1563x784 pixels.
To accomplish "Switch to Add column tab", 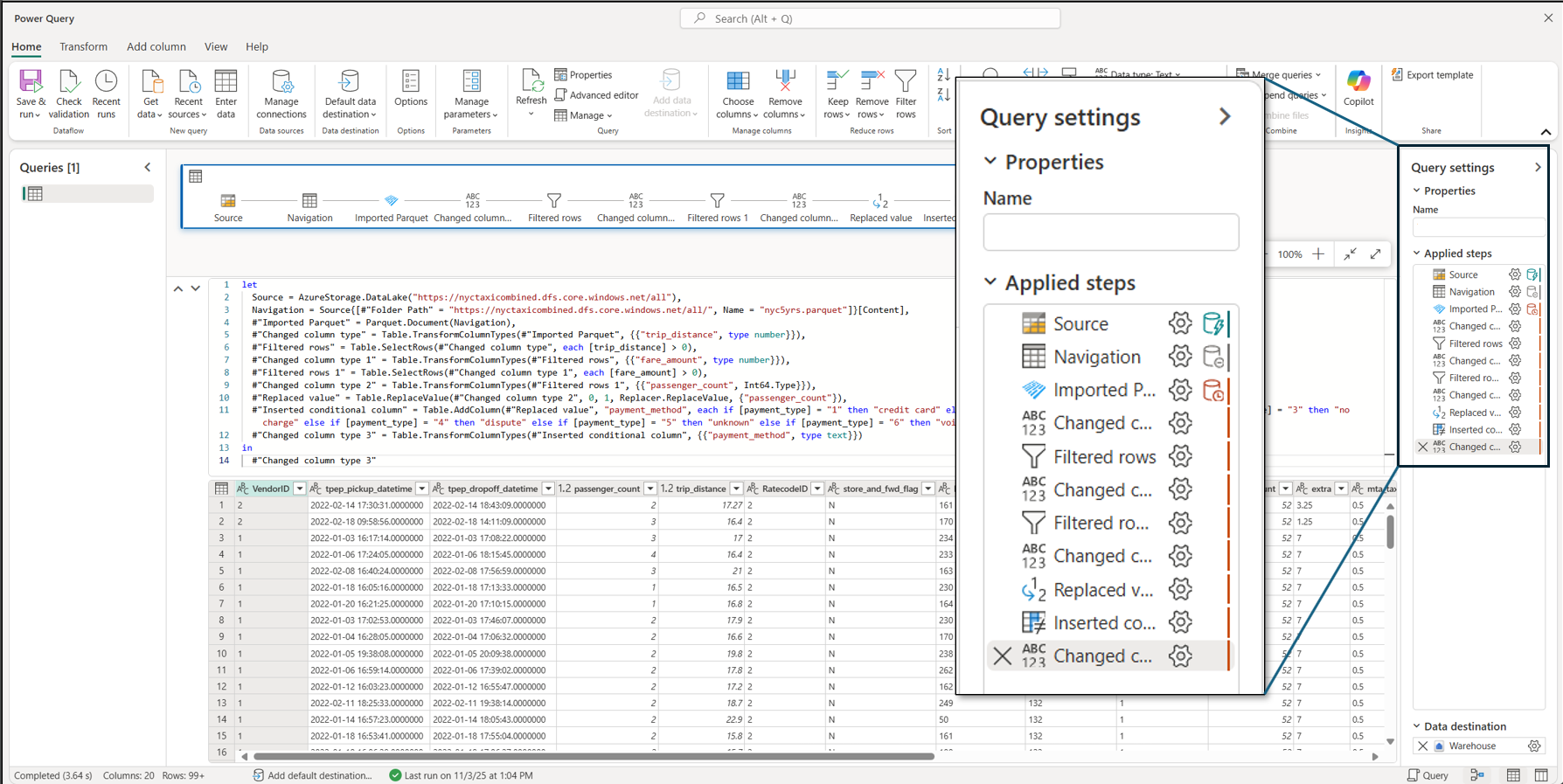I will click(156, 46).
